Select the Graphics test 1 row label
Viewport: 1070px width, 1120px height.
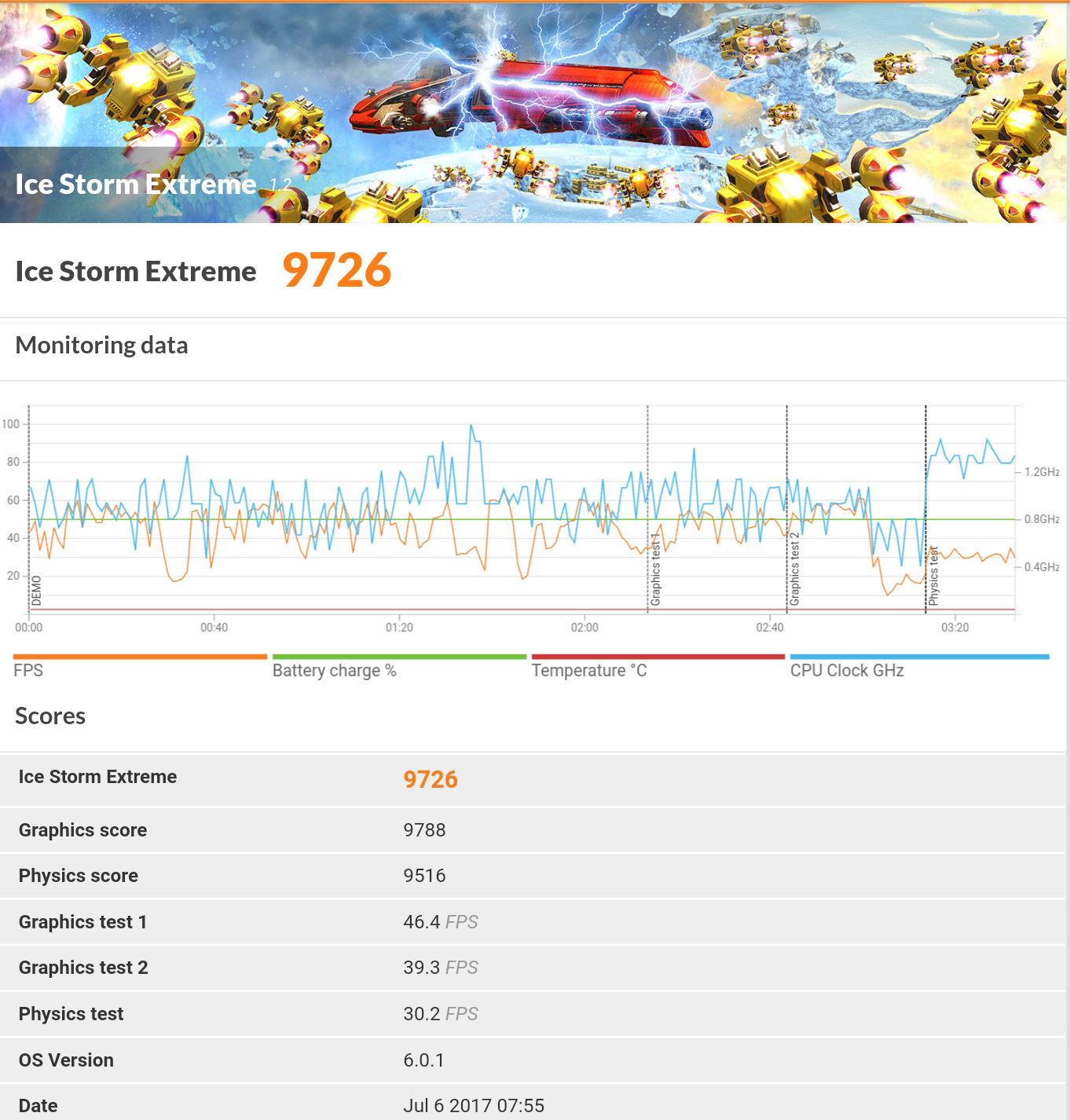point(82,922)
